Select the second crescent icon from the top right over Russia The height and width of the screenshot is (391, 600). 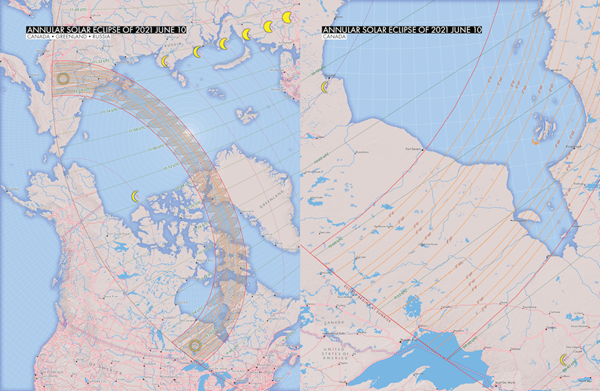pos(268,26)
